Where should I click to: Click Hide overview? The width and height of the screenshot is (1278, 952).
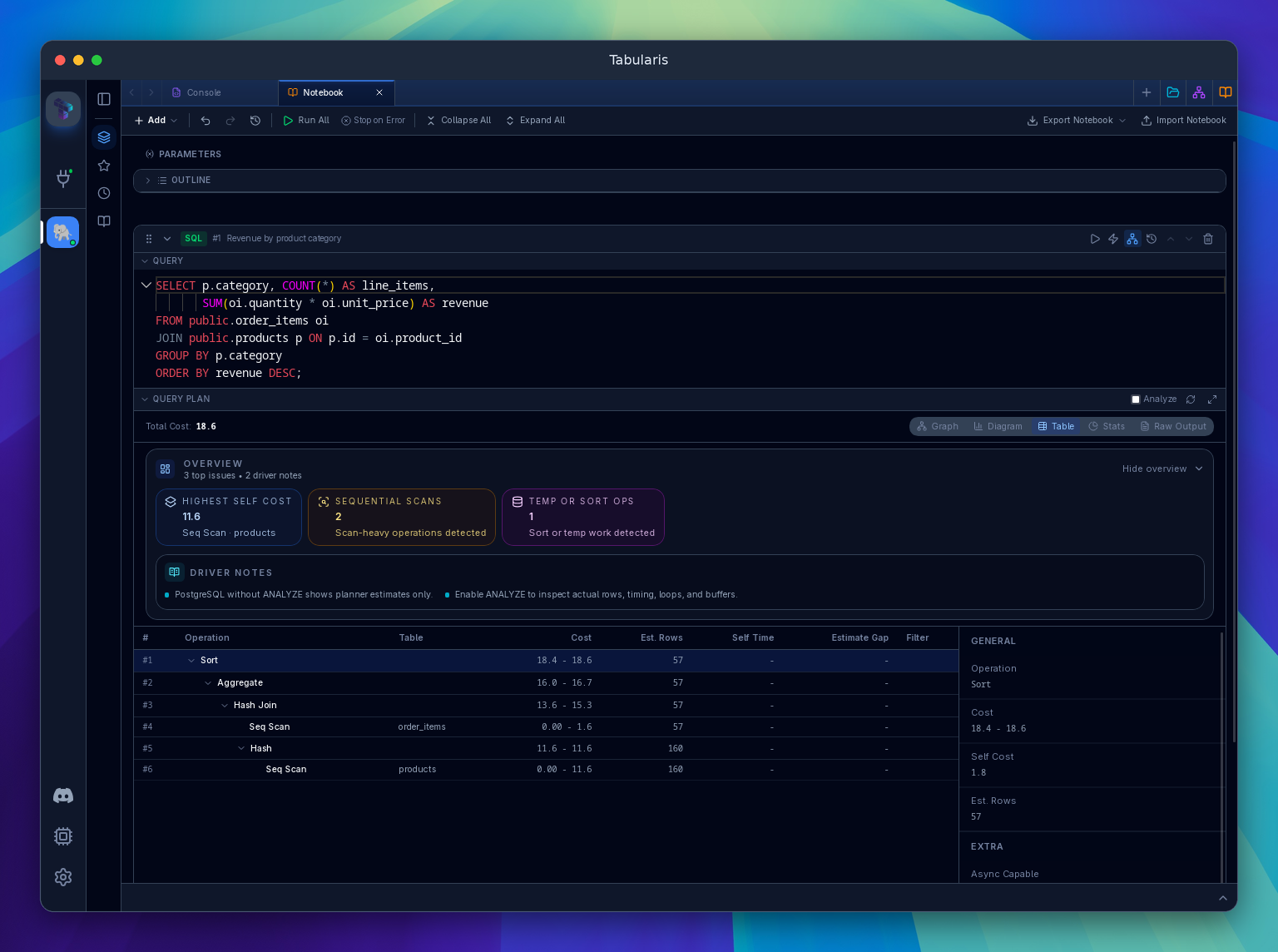[1162, 469]
